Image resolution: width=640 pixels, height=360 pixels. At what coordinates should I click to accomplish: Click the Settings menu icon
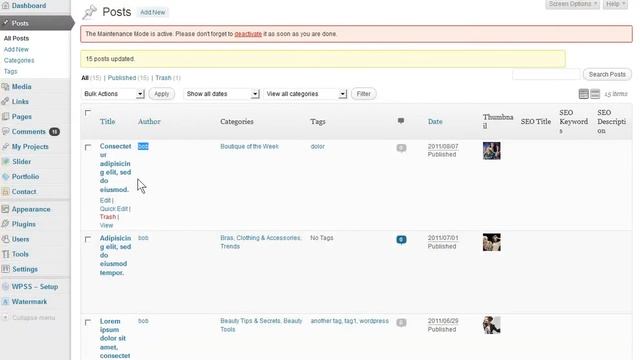coord(5,269)
